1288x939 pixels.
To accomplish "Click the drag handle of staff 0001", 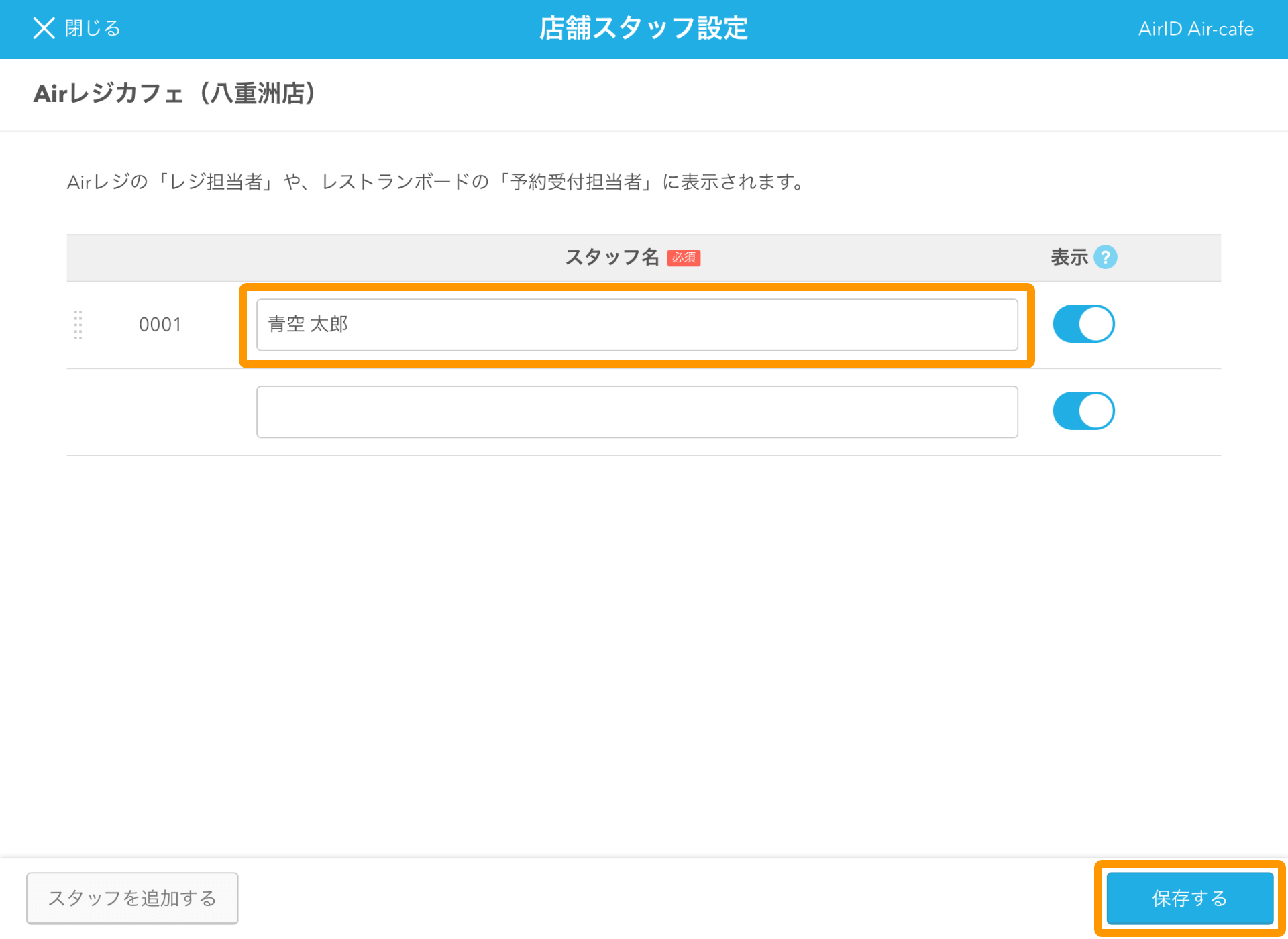I will 78,325.
